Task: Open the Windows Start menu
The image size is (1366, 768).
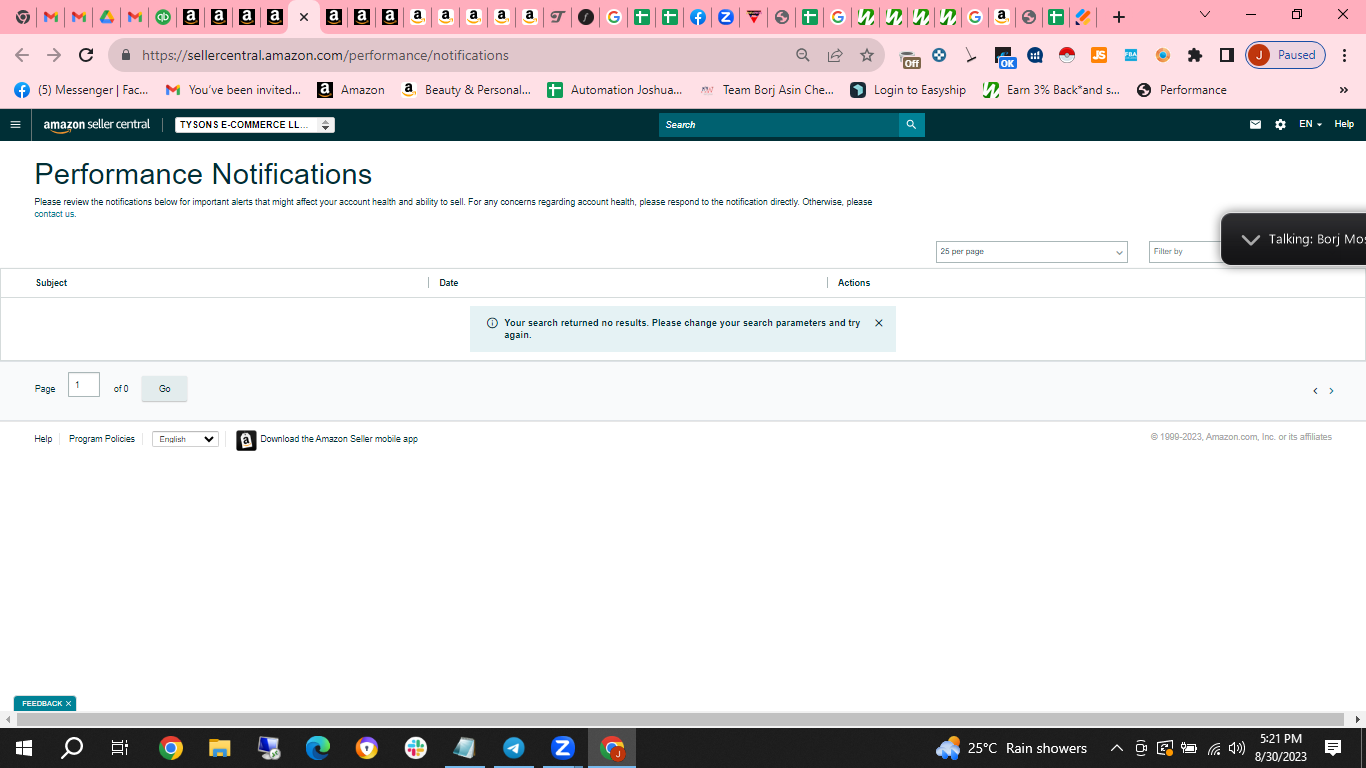Action: (24, 748)
